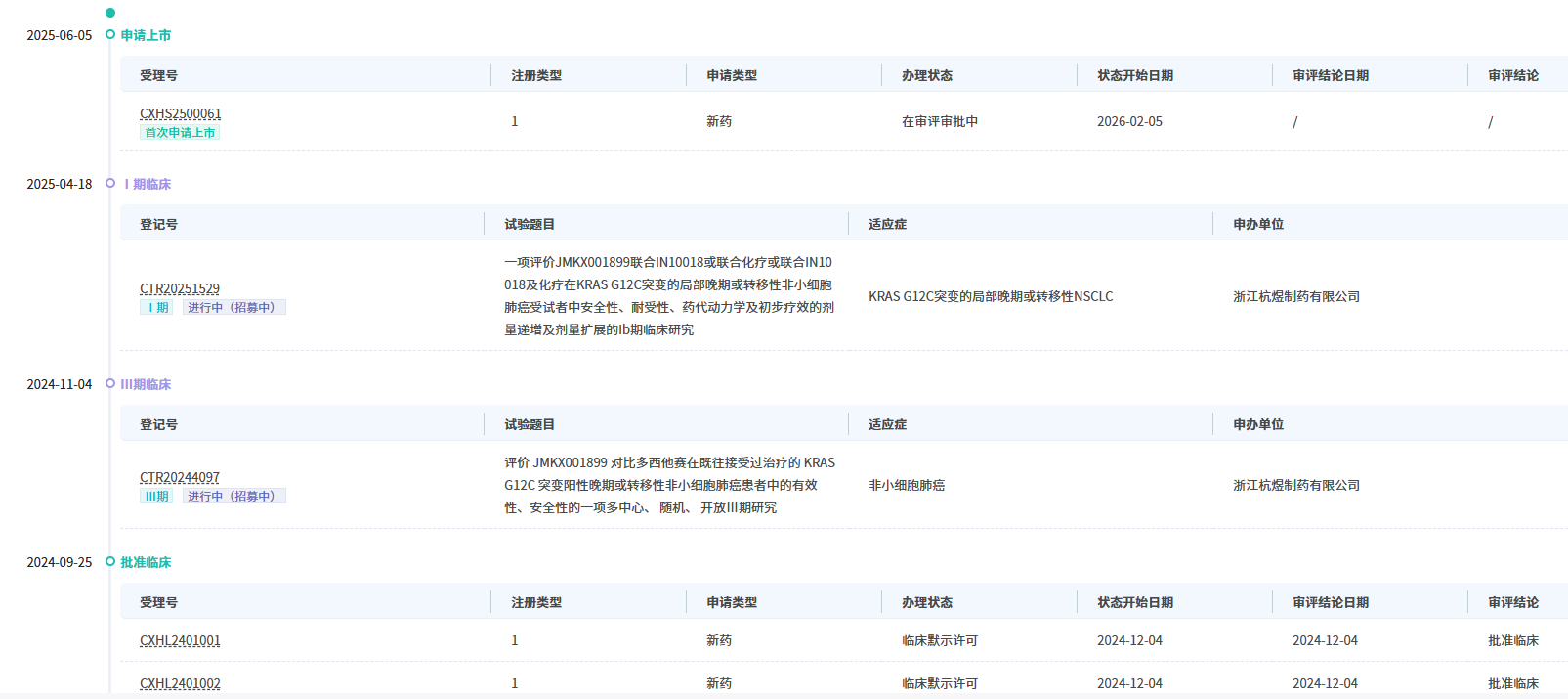Viewport: 1568px width, 699px height.
Task: Select the III期临床 timeline heading
Action: (x=146, y=384)
